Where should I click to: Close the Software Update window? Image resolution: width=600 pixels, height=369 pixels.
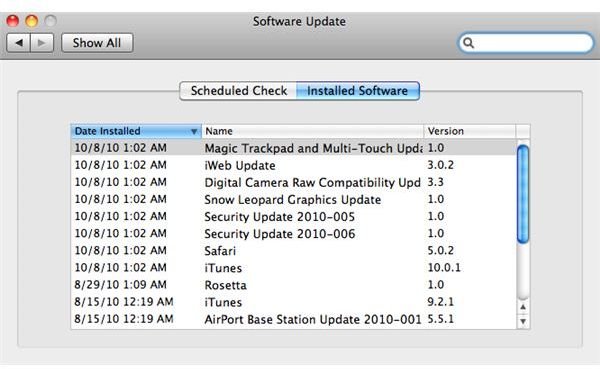[13, 21]
